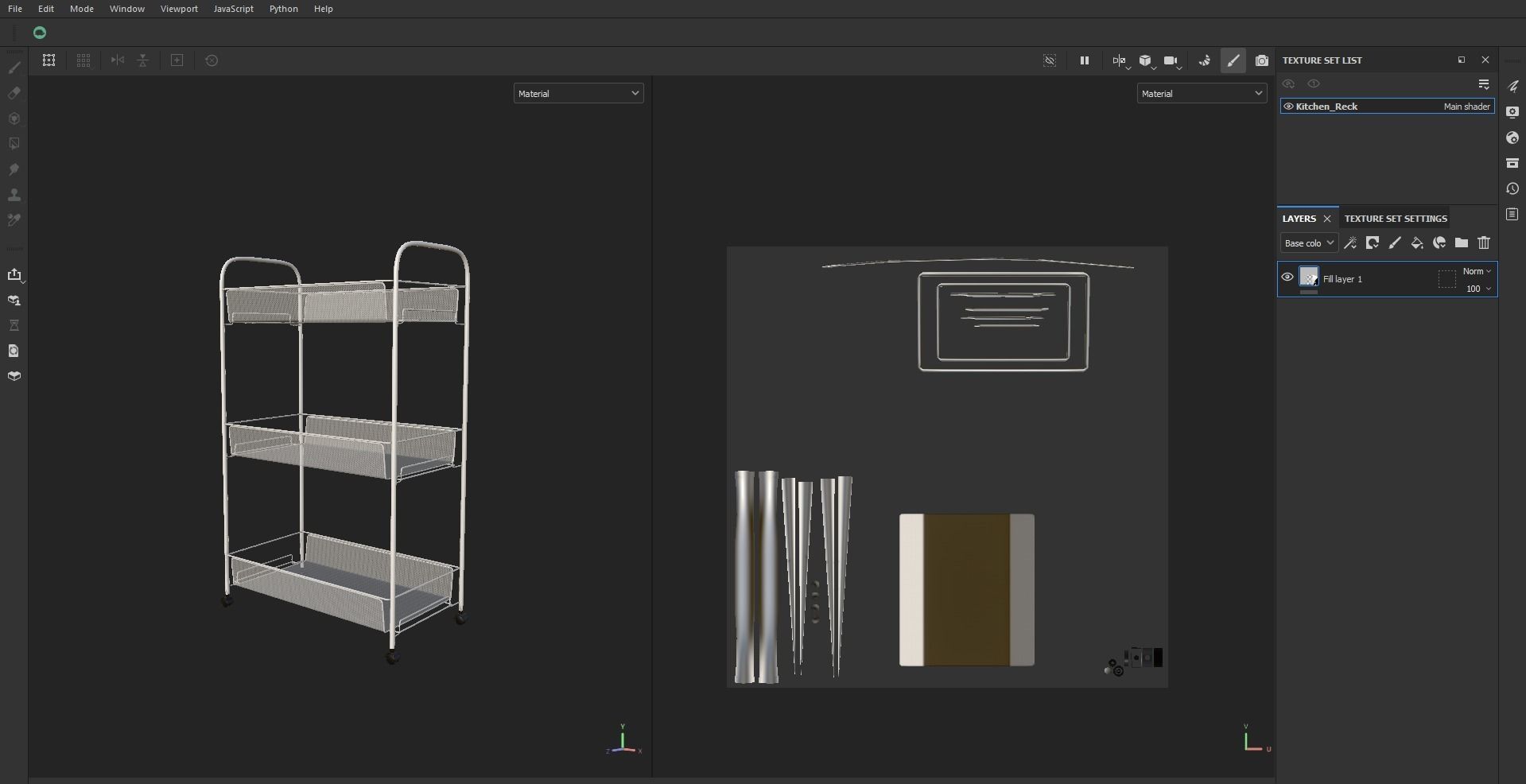Open the resource updater cube-with-person icon
The image size is (1526, 784).
pos(14,301)
